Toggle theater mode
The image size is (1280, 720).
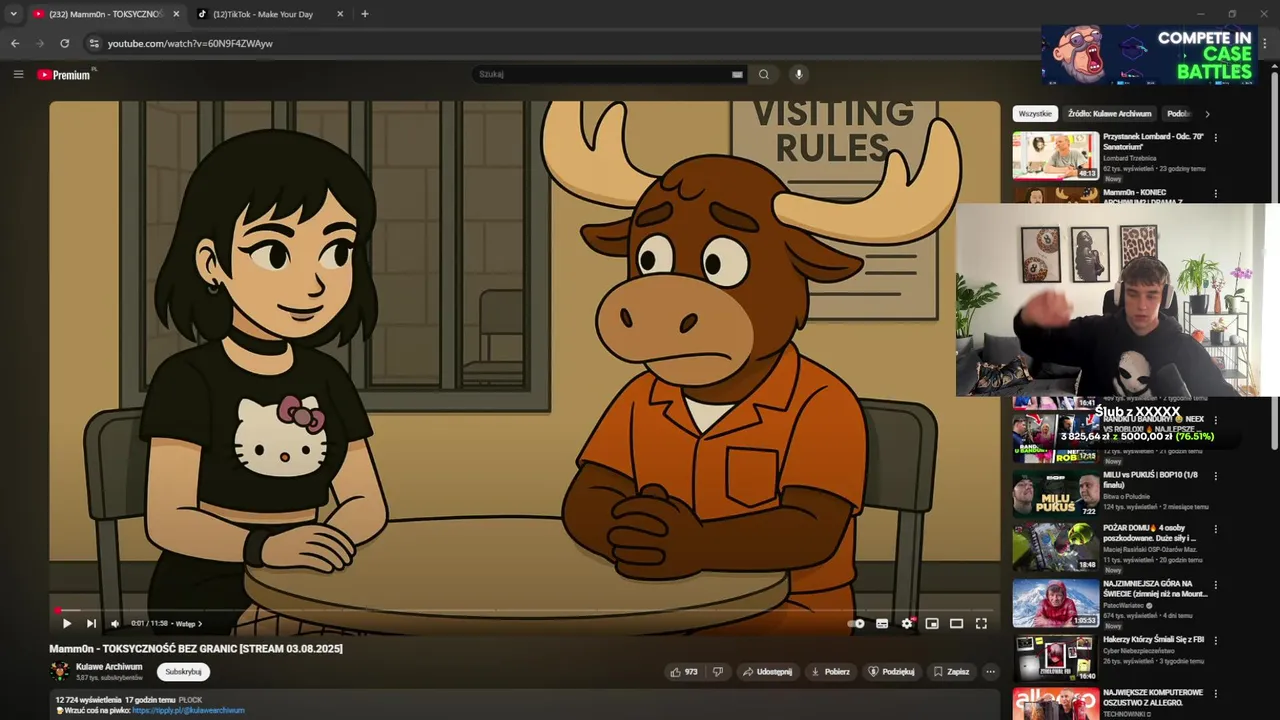pyautogui.click(x=956, y=623)
